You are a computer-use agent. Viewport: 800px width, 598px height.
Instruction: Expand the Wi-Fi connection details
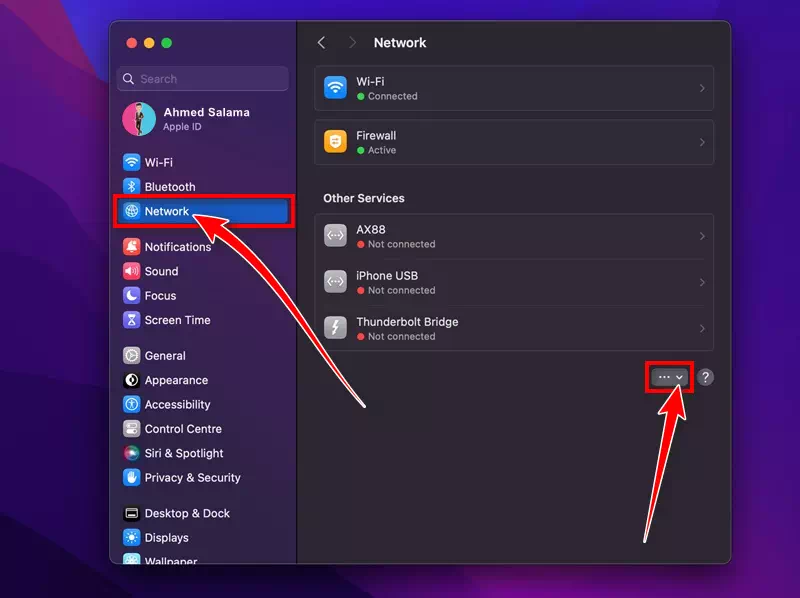514,88
